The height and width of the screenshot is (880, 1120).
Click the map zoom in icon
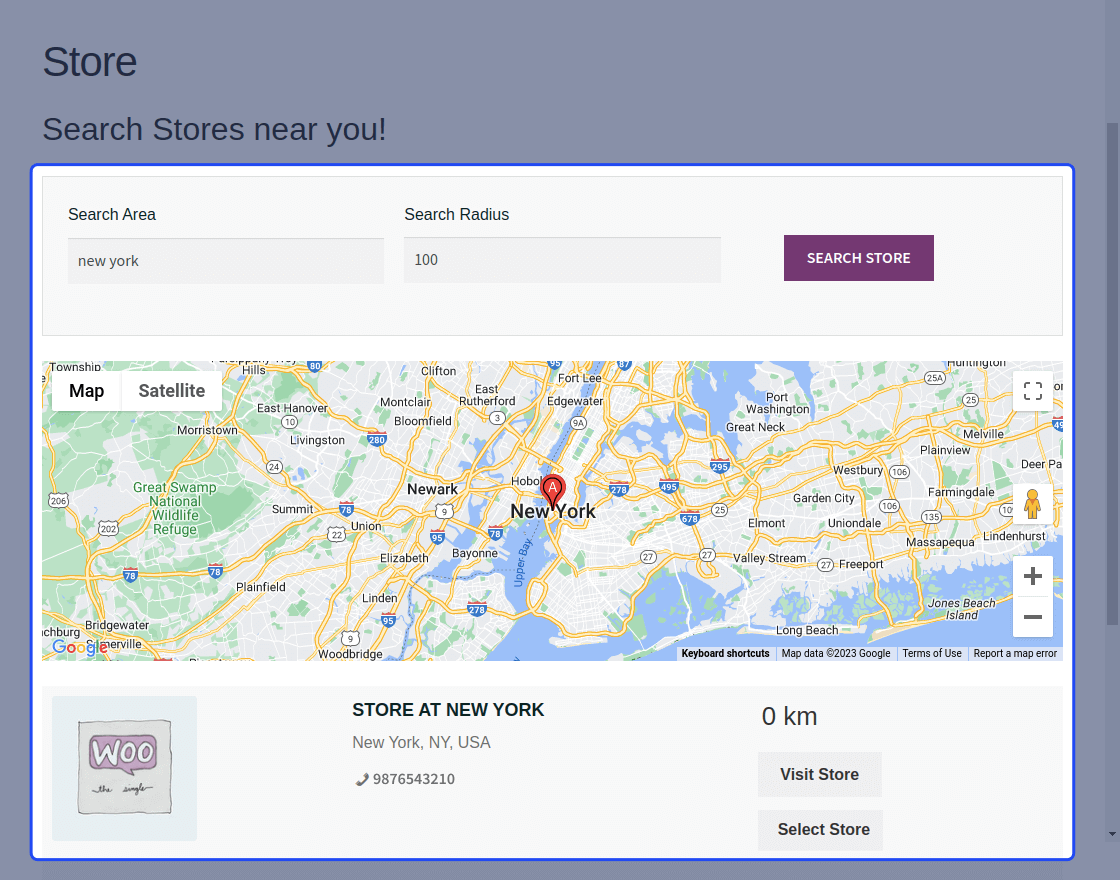[1033, 576]
